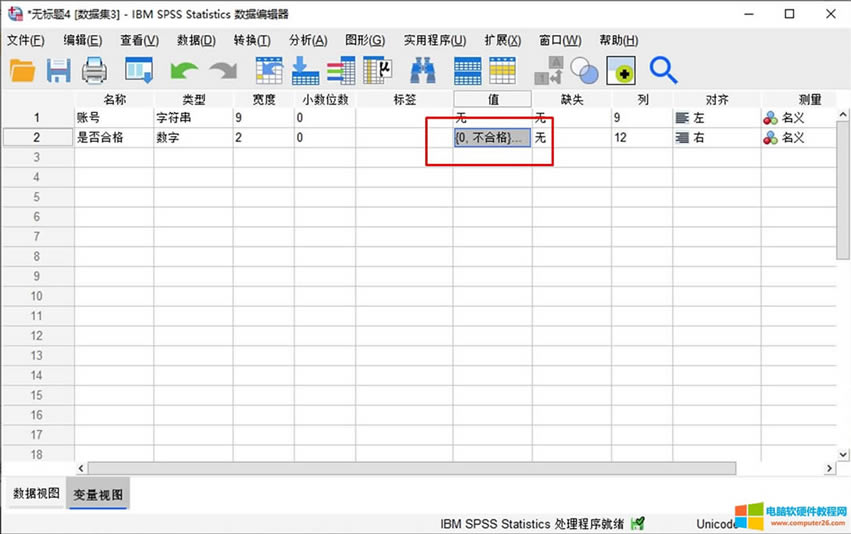Click the column width cell showing 12
851x534 pixels.
[x=642, y=138]
